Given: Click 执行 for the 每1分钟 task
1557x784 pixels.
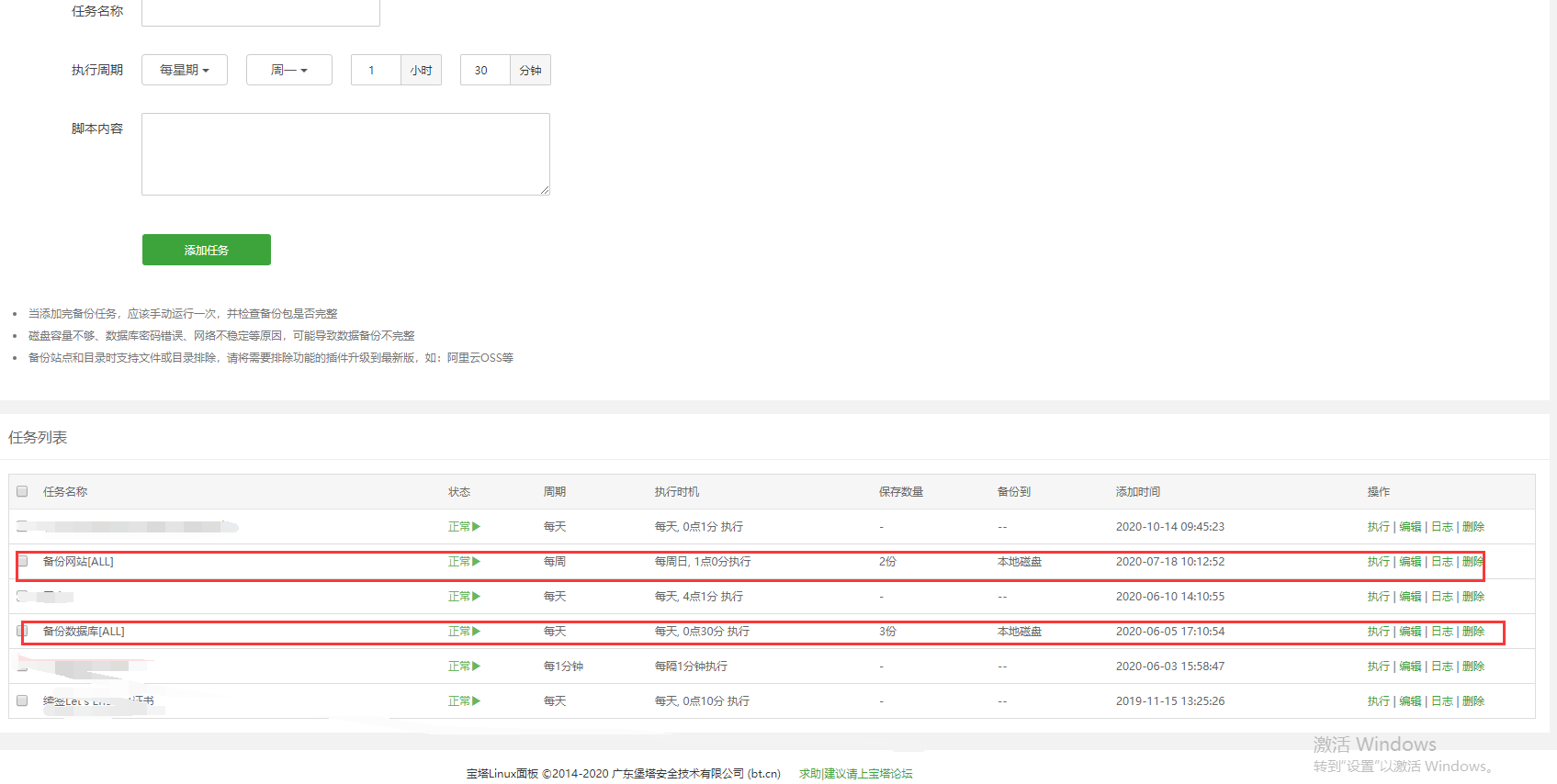Looking at the screenshot, I should pyautogui.click(x=1378, y=666).
